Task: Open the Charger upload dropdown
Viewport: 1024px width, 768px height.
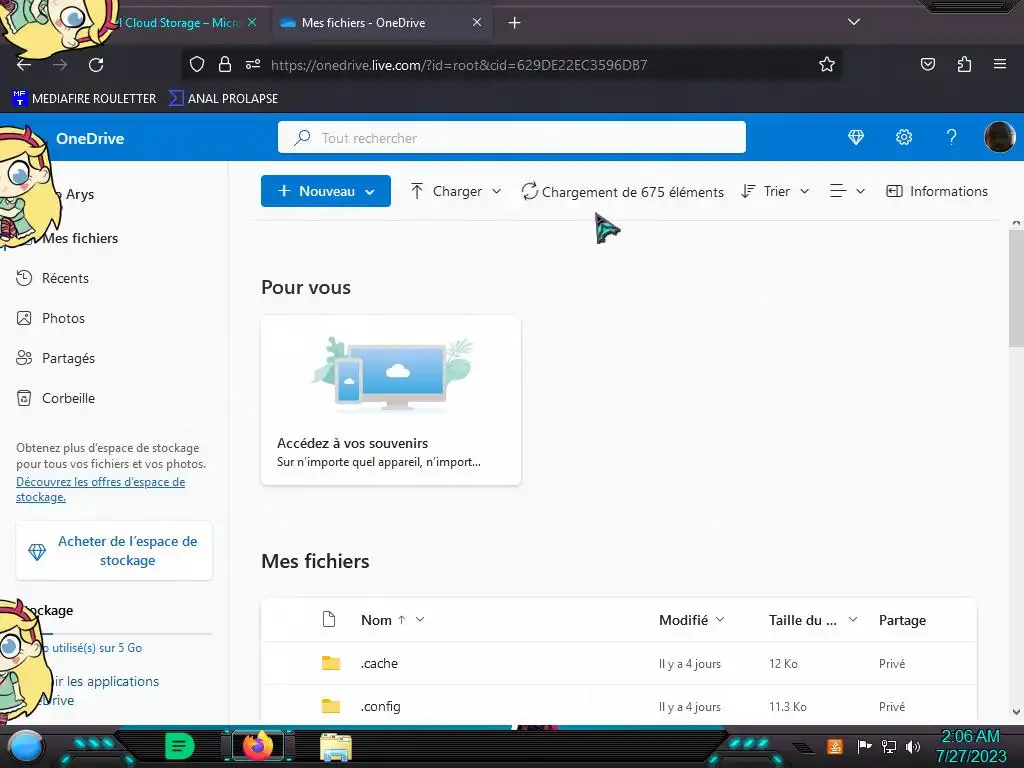Action: [456, 191]
